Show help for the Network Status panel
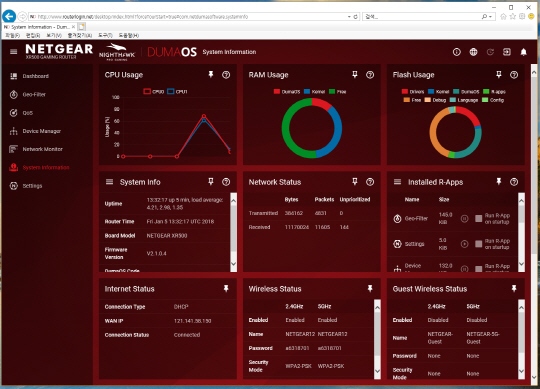 [x=370, y=182]
